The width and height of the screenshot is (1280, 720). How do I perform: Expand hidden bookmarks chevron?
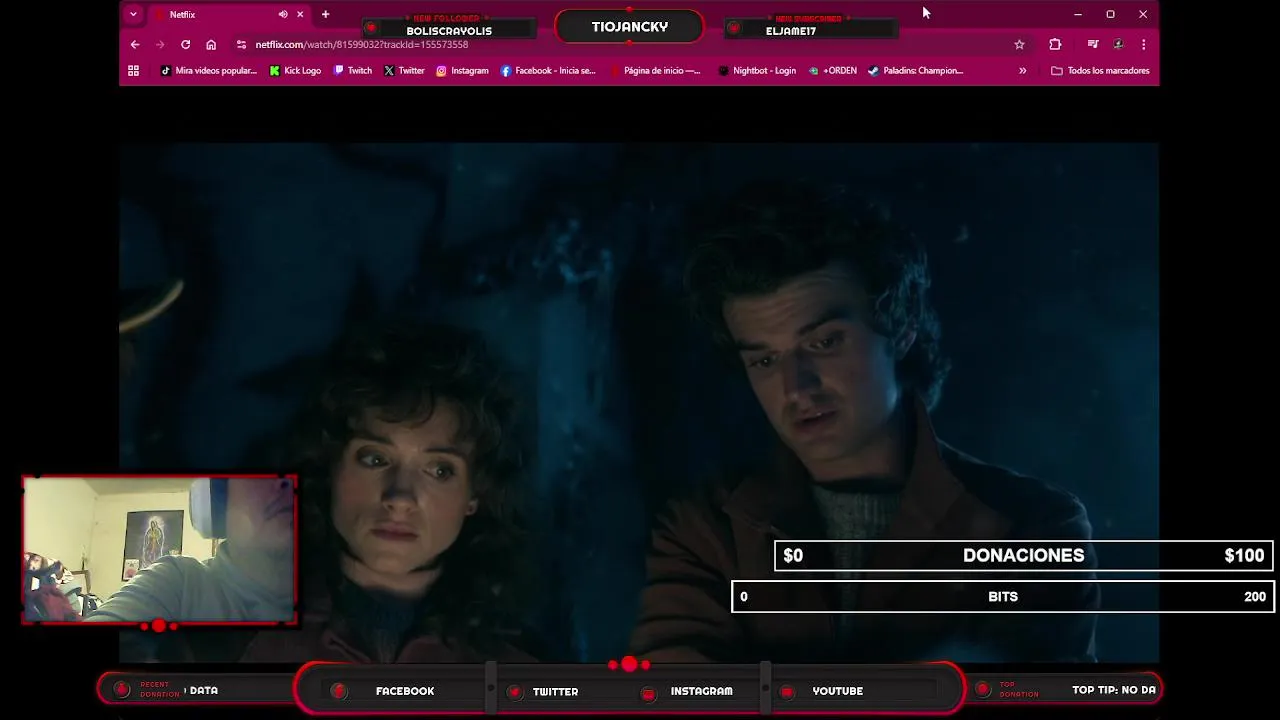[x=1022, y=70]
